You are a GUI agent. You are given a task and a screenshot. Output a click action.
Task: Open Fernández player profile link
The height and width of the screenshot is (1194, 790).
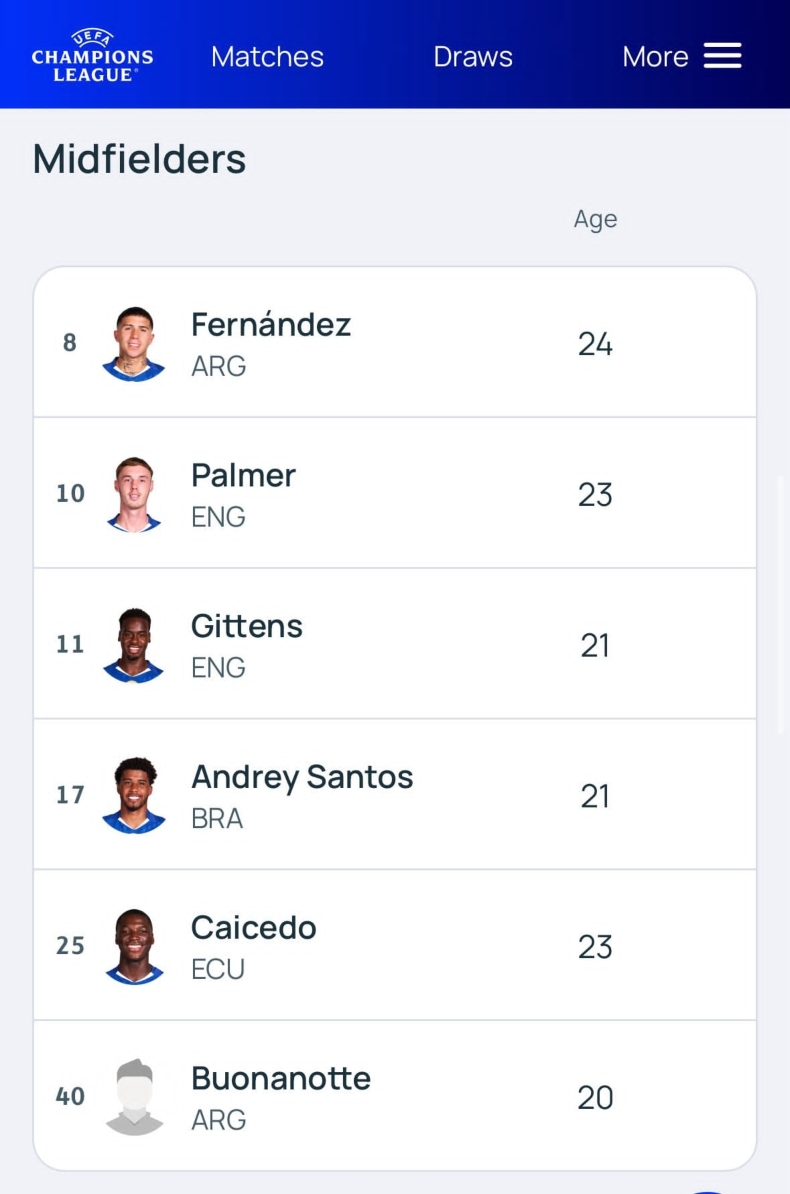[271, 325]
